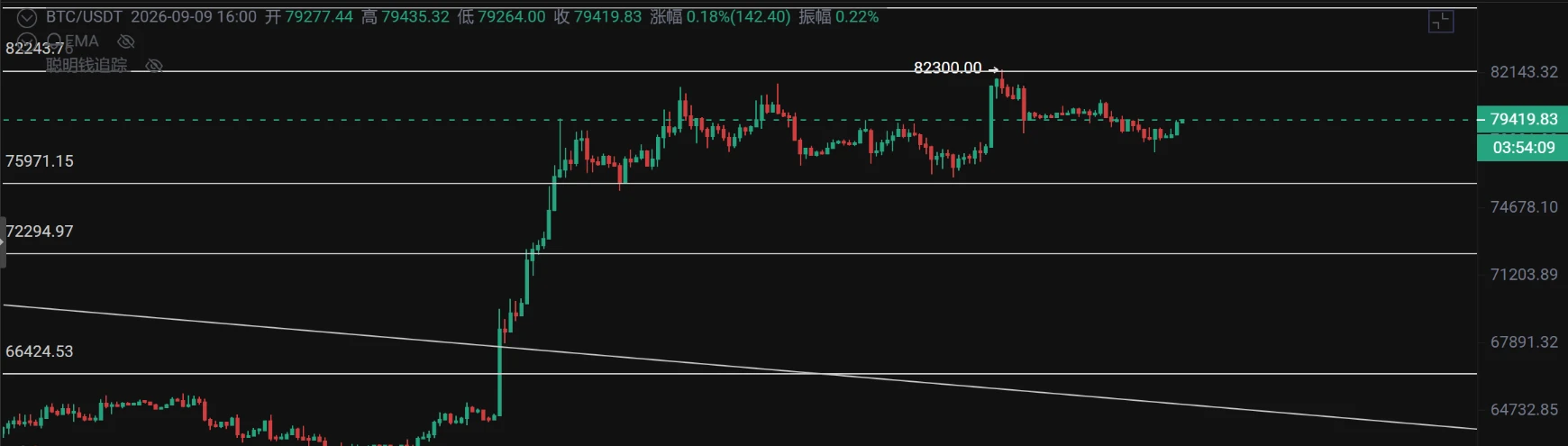Click the 82300.00 high price marker
This screenshot has width=1568, height=446.
[x=948, y=68]
